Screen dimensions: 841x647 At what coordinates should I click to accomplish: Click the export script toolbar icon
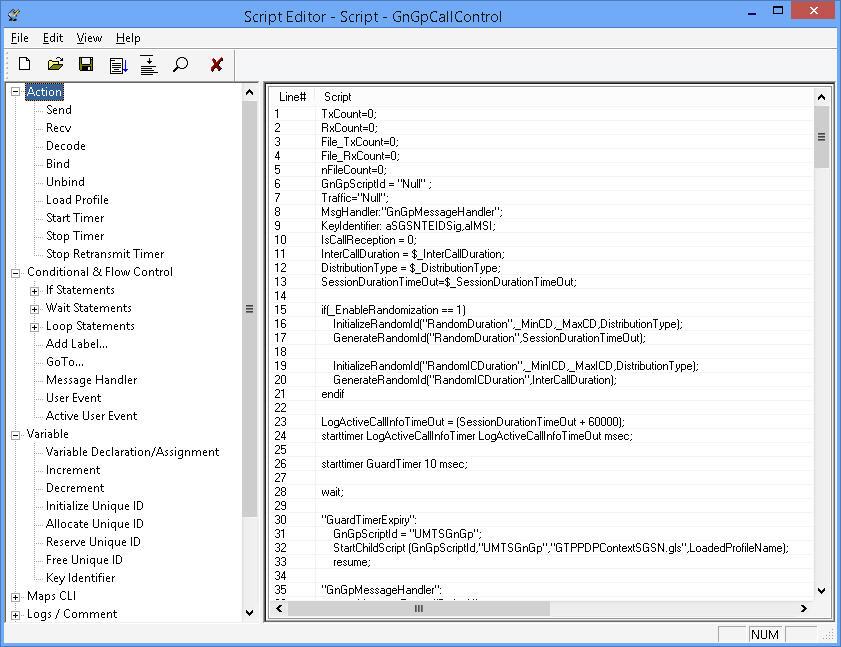[x=117, y=64]
